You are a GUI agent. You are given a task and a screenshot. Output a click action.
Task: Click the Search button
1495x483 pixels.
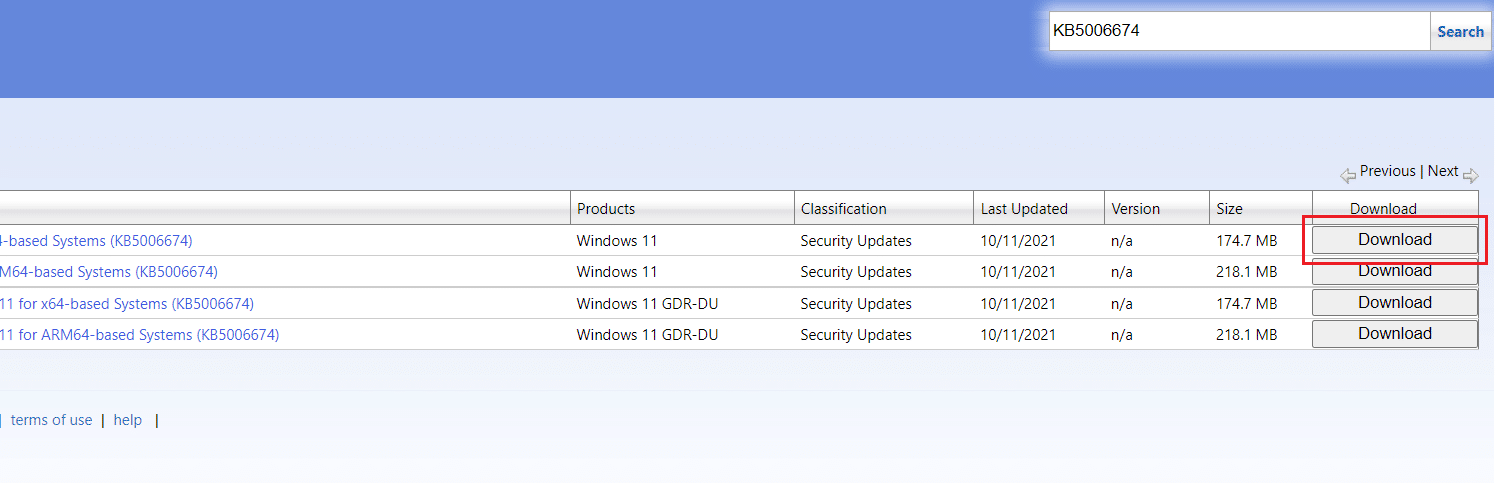(x=1460, y=32)
